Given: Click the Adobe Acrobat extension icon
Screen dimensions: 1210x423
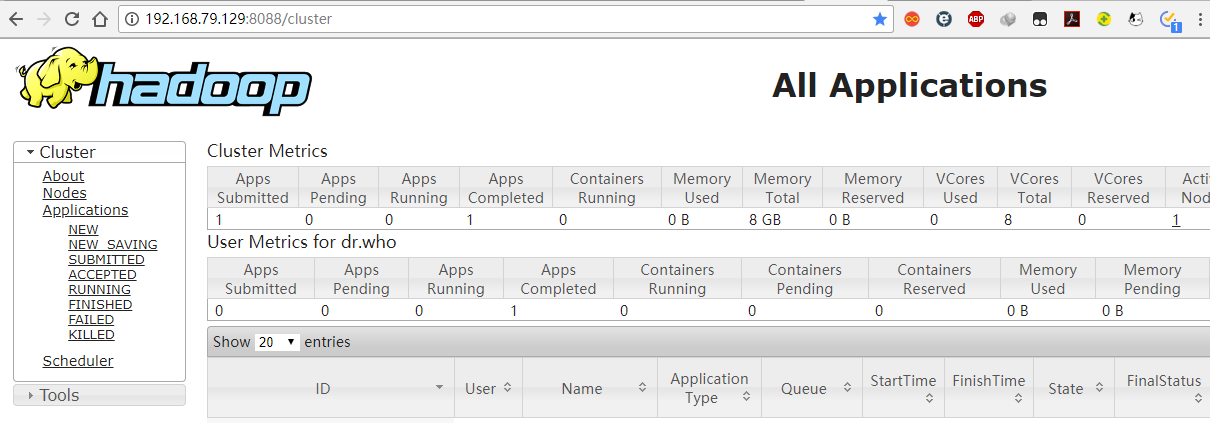Looking at the screenshot, I should pos(1072,19).
